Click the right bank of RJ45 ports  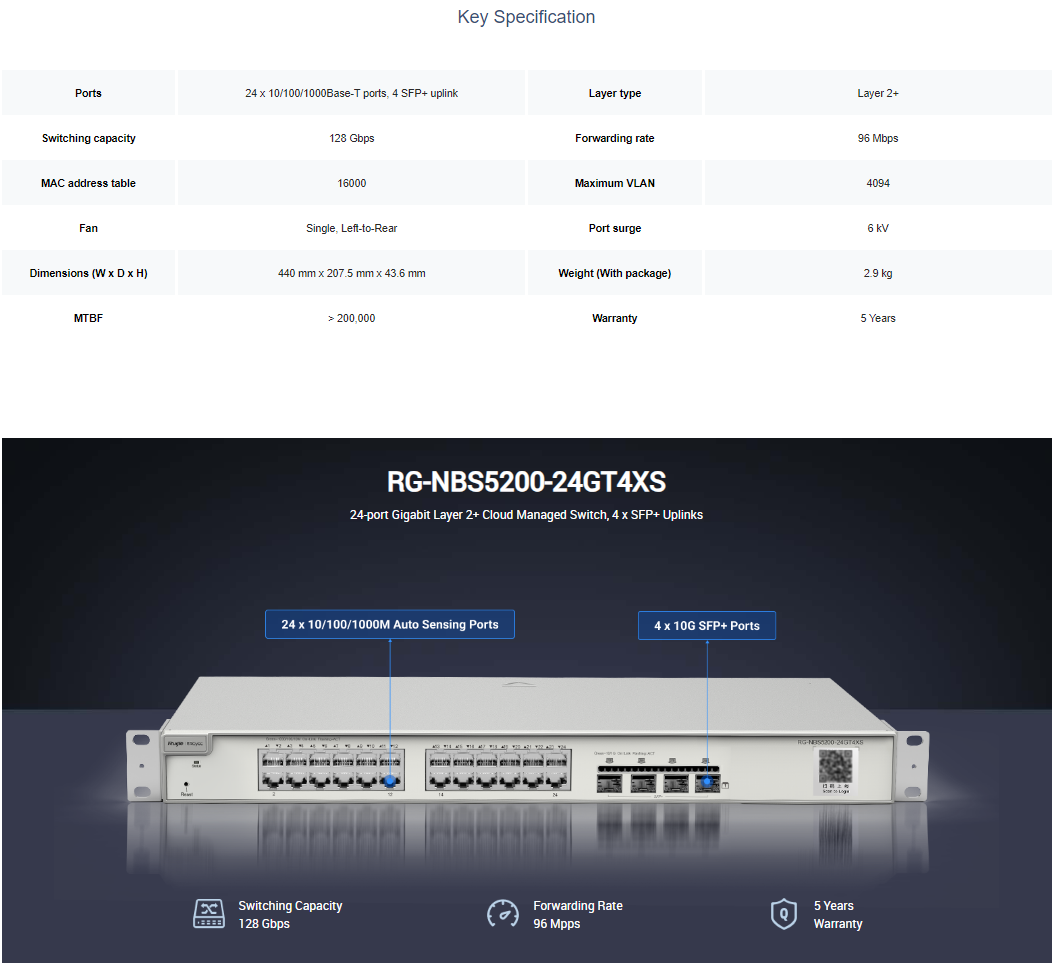click(x=498, y=770)
